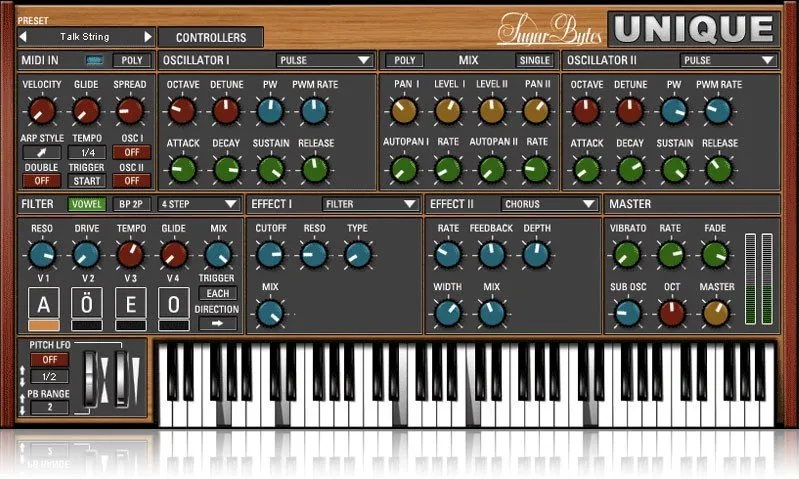Select vowel V4 box O
The height and width of the screenshot is (479, 799).
coord(174,304)
